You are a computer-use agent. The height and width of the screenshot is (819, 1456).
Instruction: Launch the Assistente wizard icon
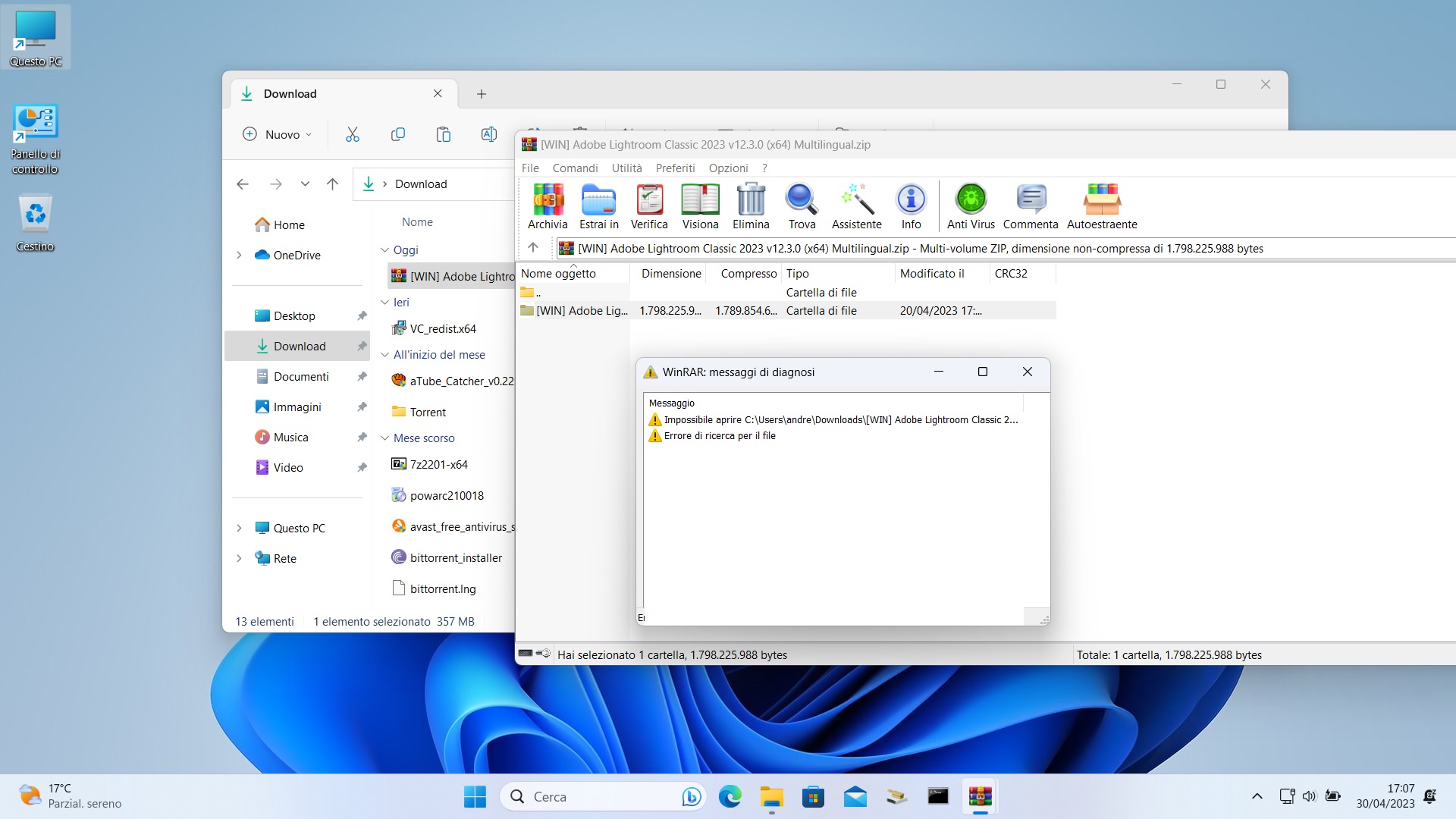pos(857,206)
